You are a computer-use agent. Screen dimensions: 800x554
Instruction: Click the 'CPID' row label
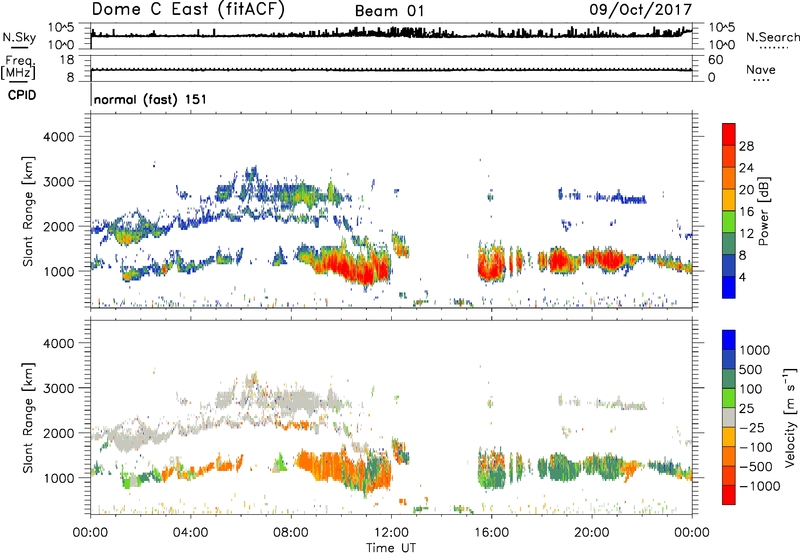(x=22, y=95)
